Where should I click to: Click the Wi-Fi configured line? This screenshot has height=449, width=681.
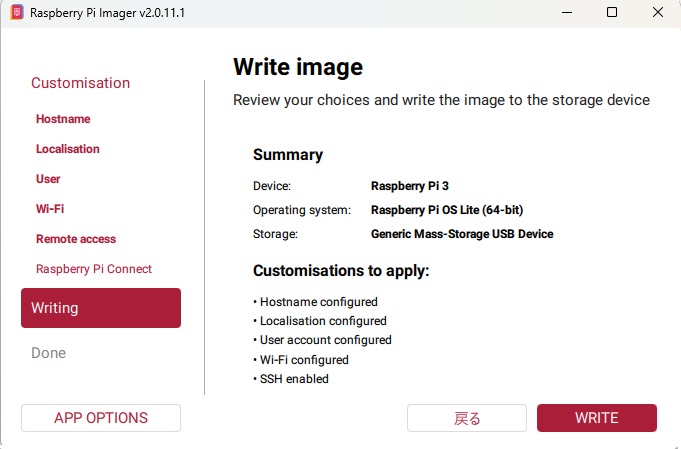coord(301,360)
